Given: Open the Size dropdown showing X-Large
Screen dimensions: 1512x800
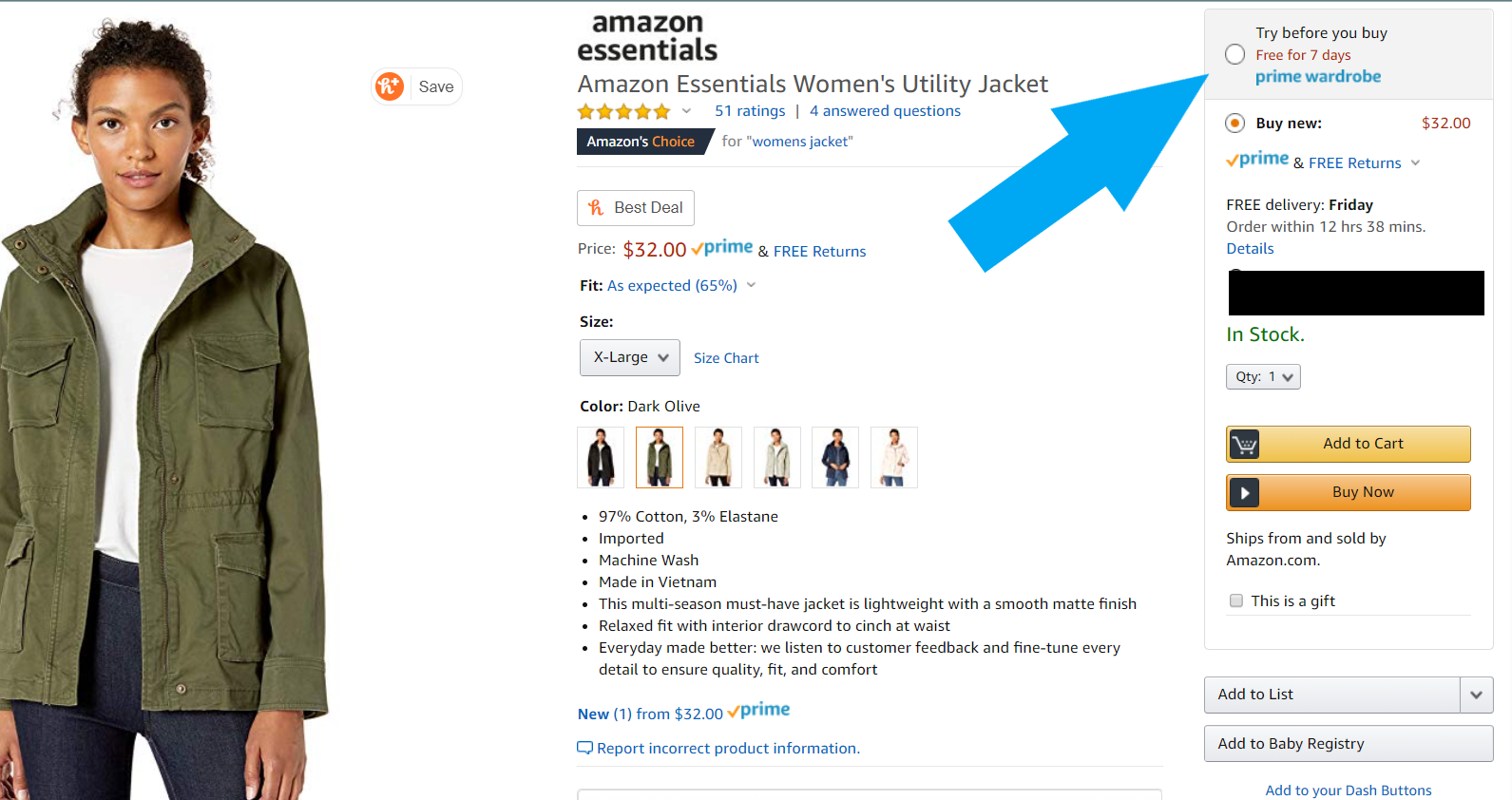Looking at the screenshot, I should 629,357.
